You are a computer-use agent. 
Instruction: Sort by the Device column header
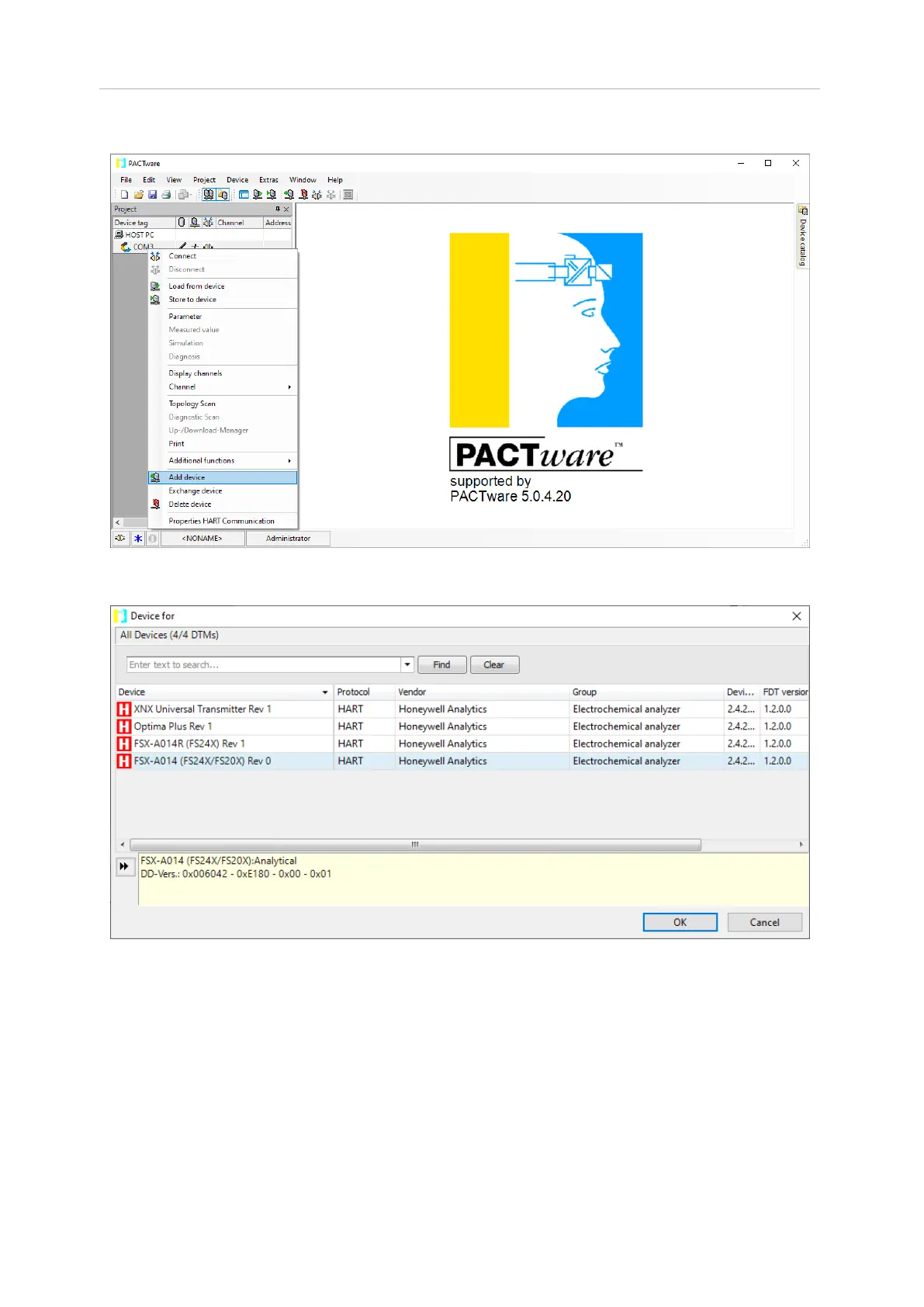pos(223,692)
